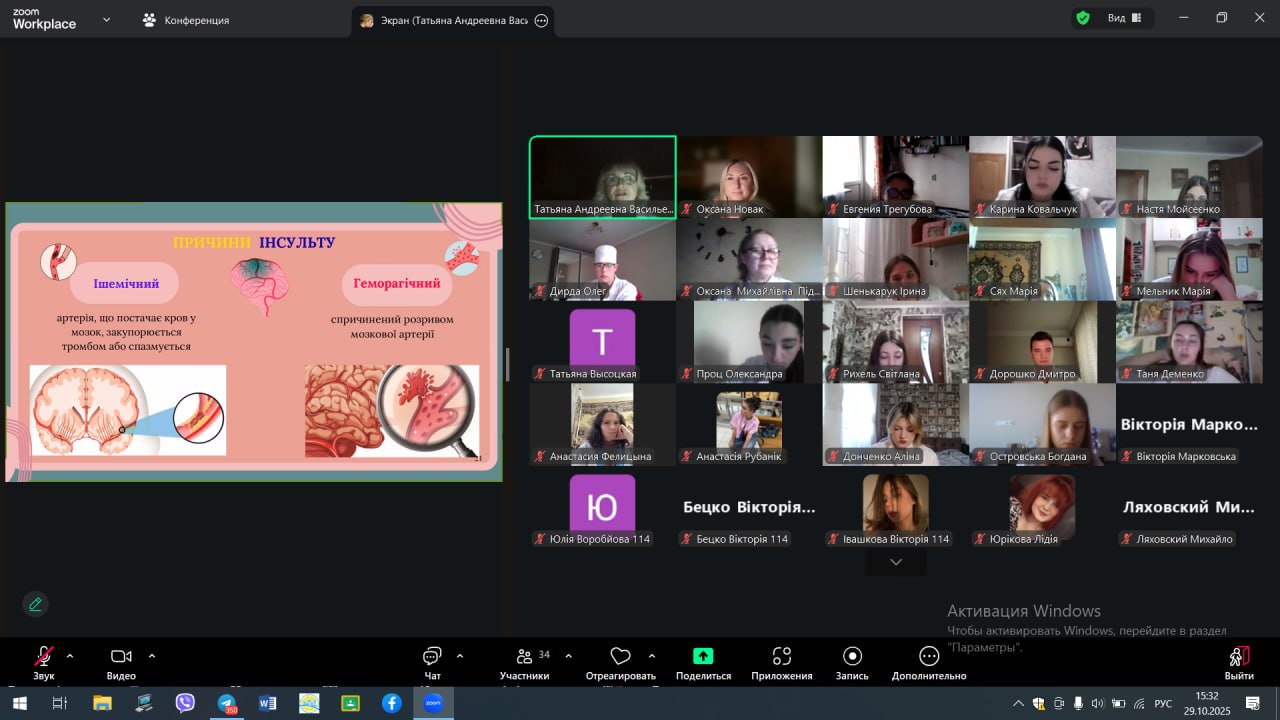This screenshot has height=720, width=1280.
Task: Open the Вид view layout button
Action: pyautogui.click(x=1124, y=18)
